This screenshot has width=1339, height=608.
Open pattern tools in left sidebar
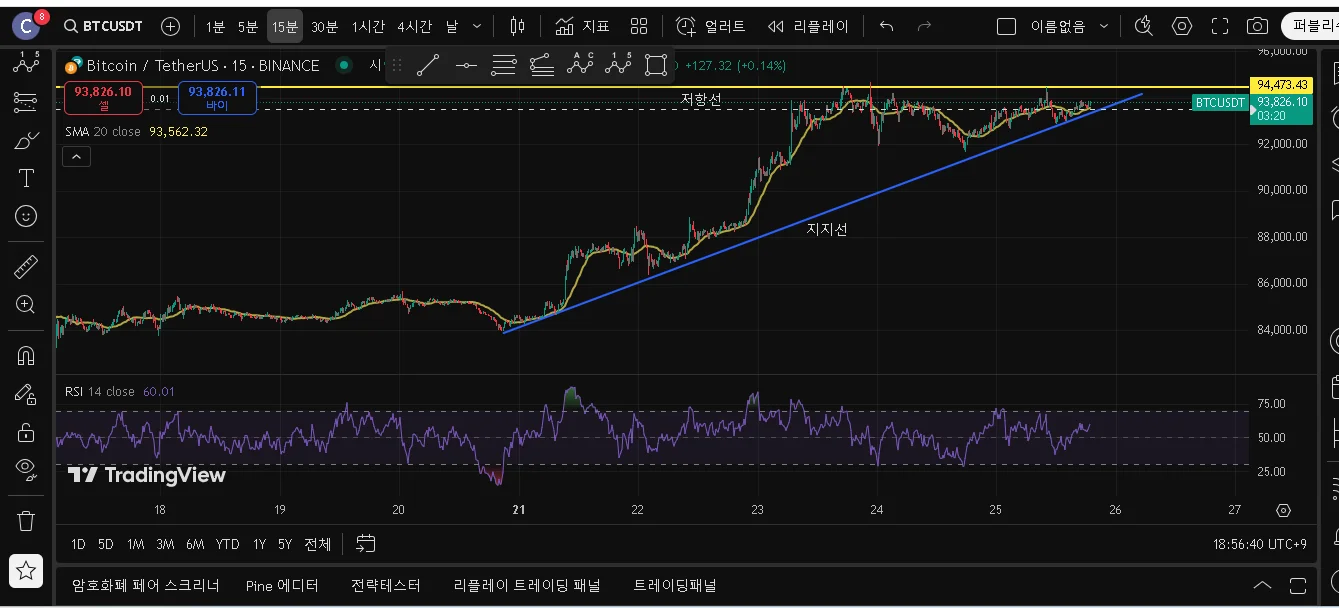click(26, 63)
